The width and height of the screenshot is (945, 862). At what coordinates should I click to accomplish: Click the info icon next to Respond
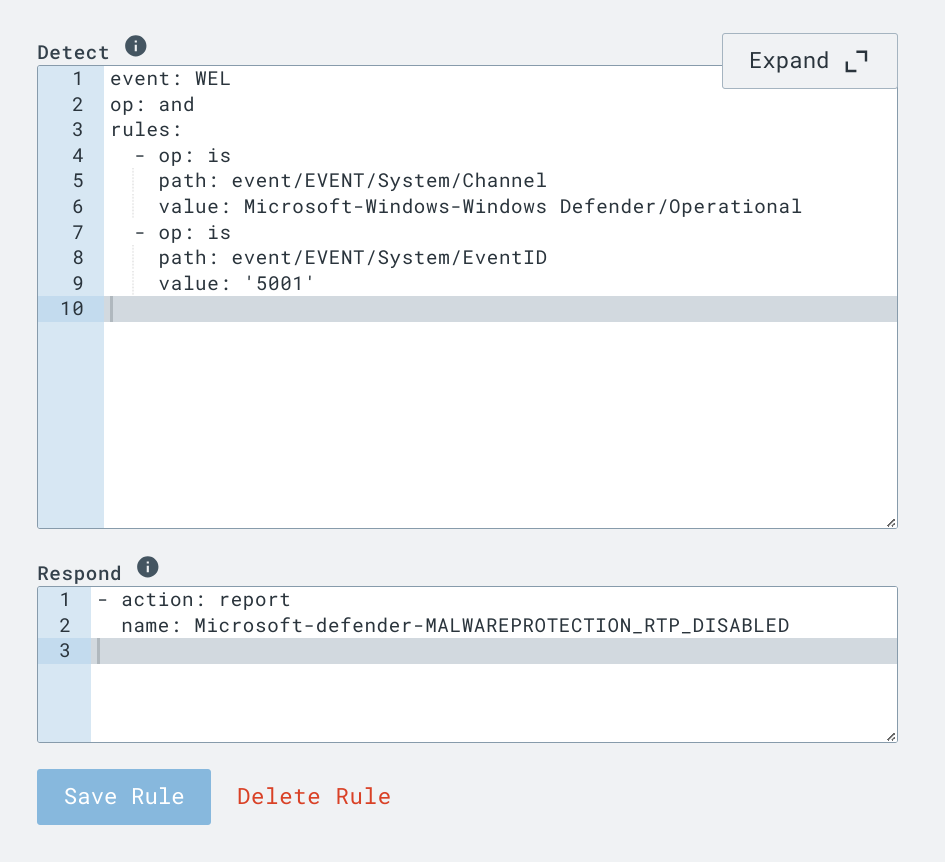pyautogui.click(x=148, y=567)
